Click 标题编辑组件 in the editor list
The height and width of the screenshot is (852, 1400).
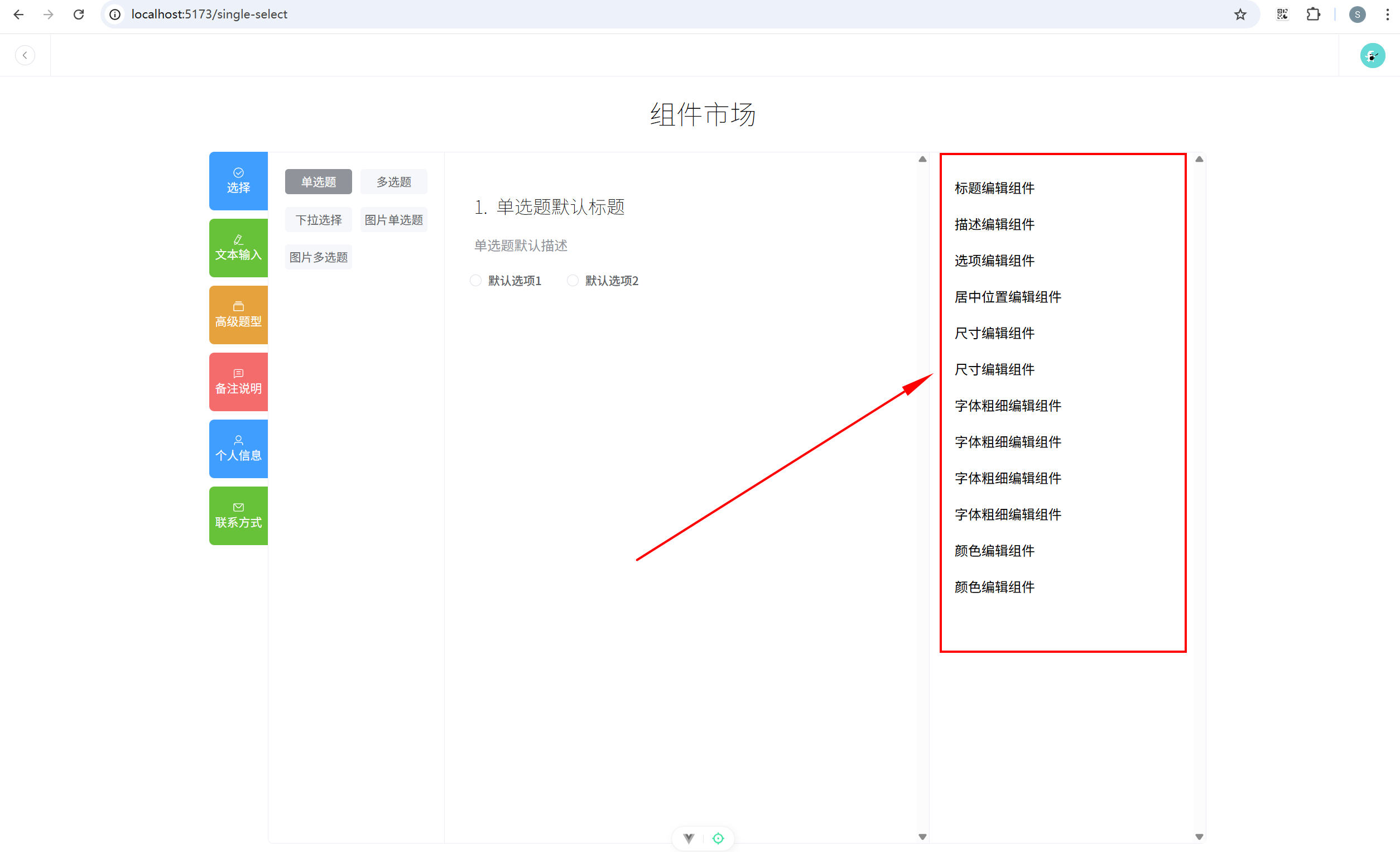click(994, 188)
